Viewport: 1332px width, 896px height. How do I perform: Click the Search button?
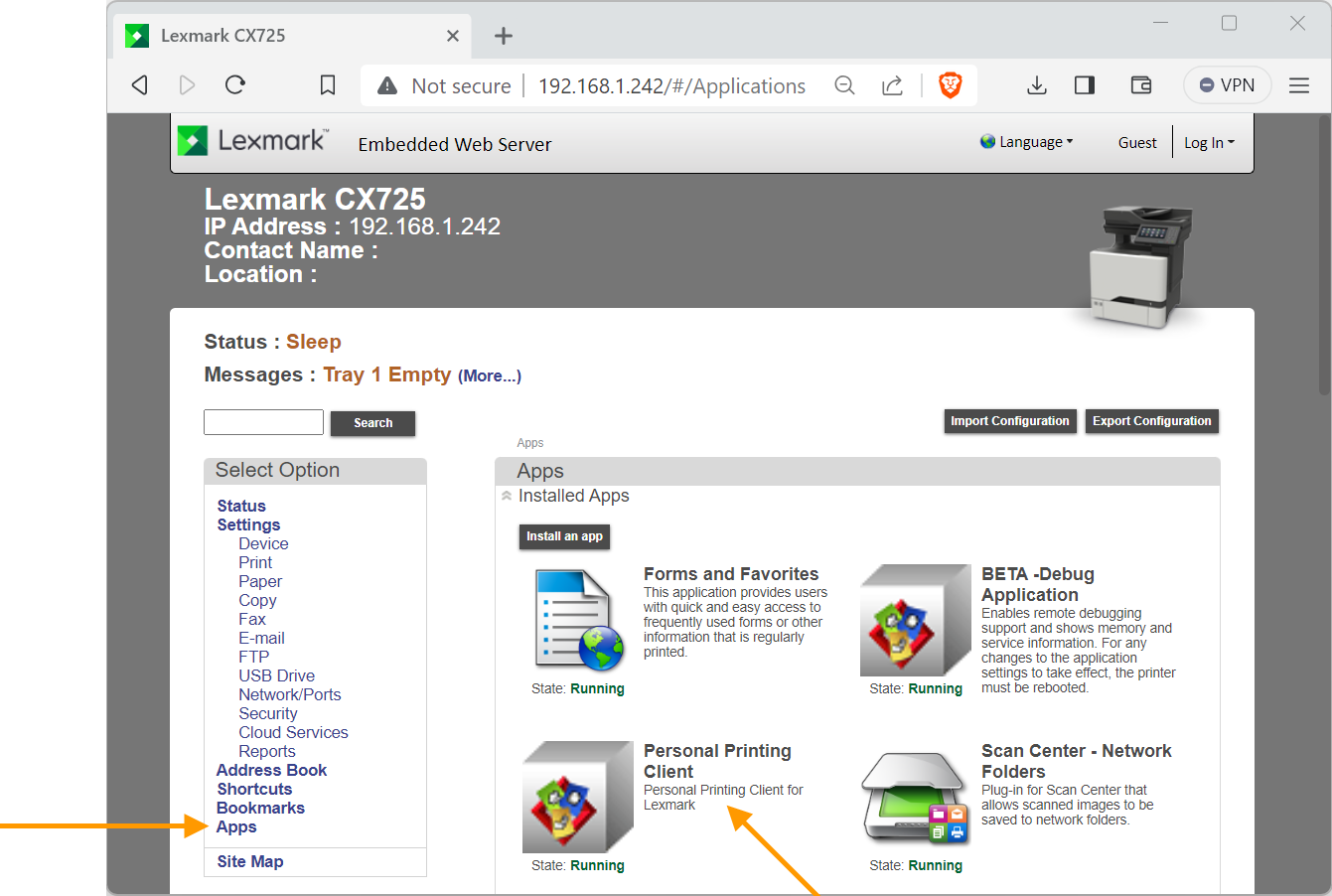click(x=372, y=423)
